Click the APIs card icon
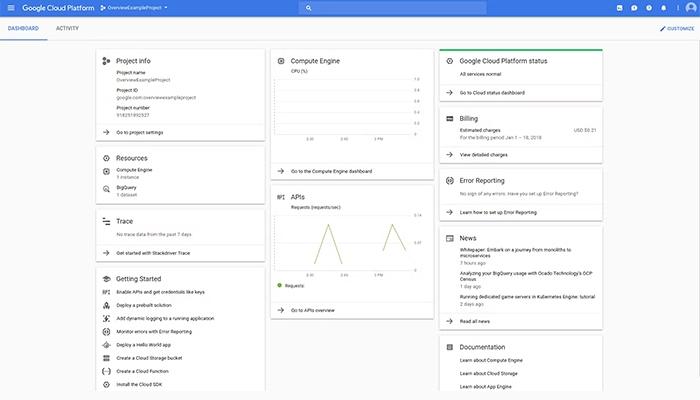Image resolution: width=700 pixels, height=400 pixels. pyautogui.click(x=281, y=197)
